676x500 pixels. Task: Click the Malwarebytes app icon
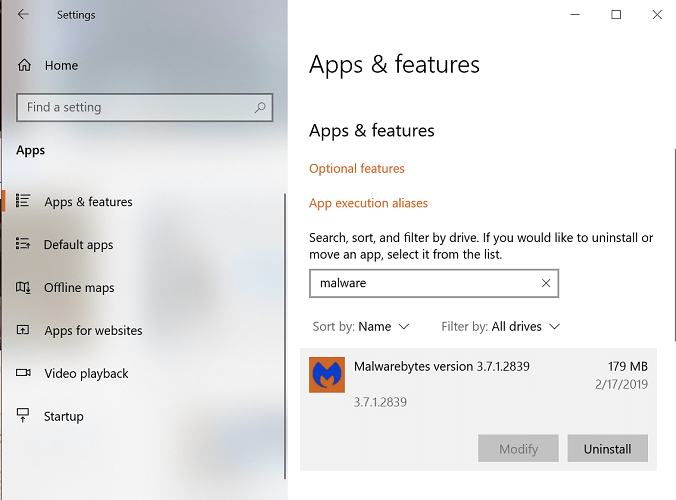tap(327, 375)
